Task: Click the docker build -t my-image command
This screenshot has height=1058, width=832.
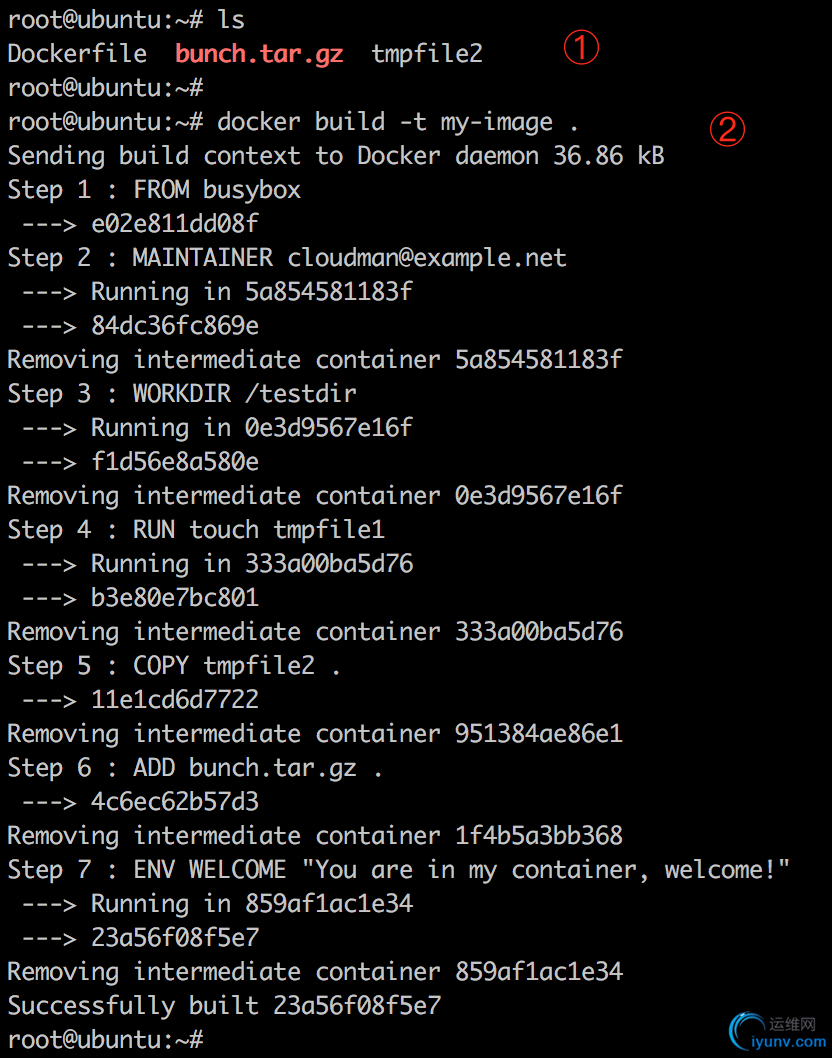Action: [397, 122]
